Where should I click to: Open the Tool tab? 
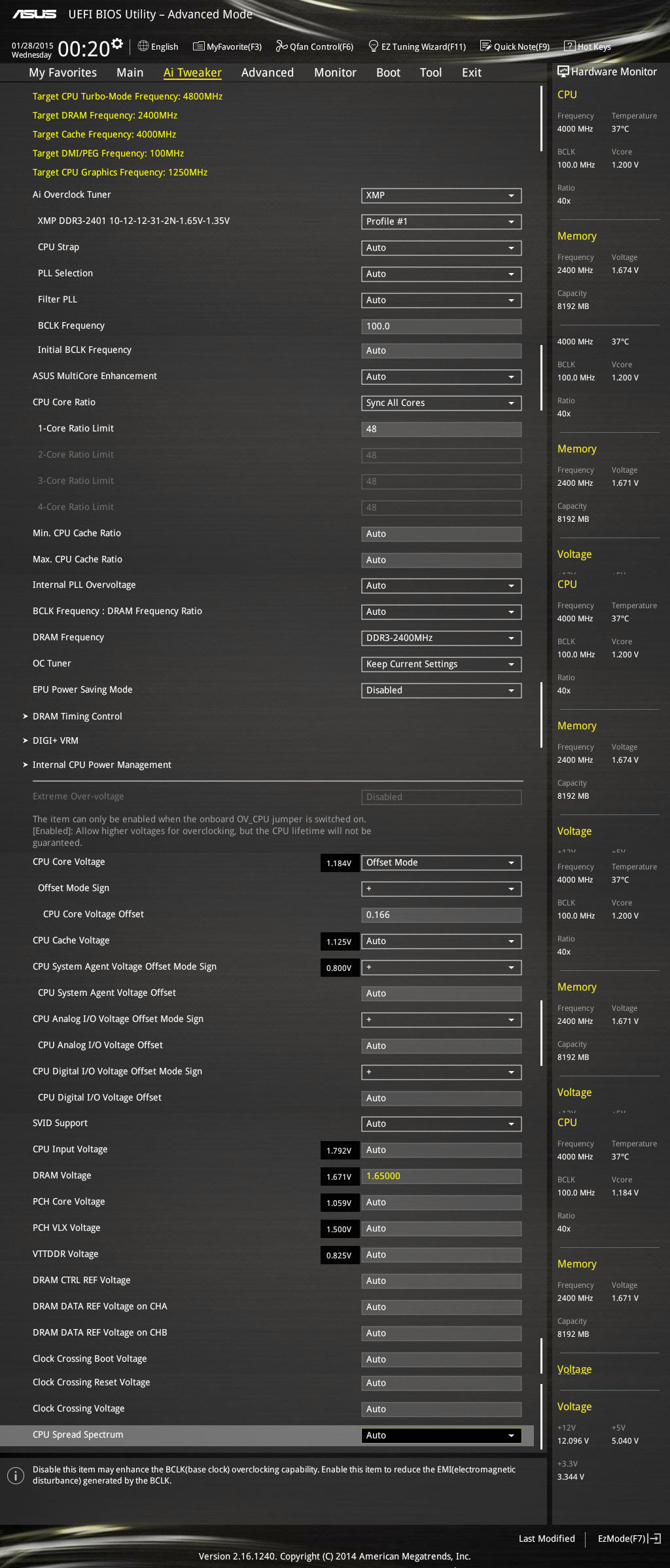(x=431, y=73)
